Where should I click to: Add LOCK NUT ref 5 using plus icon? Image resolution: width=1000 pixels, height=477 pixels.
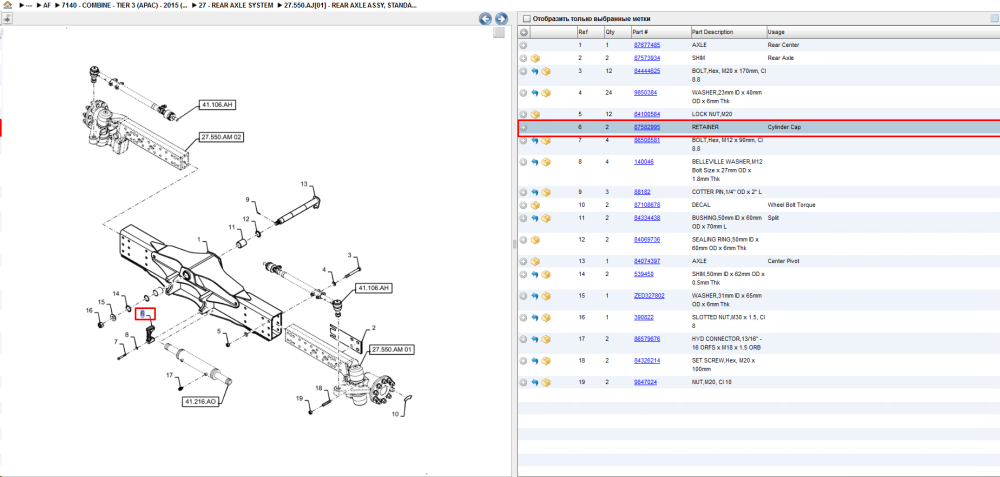(x=523, y=114)
